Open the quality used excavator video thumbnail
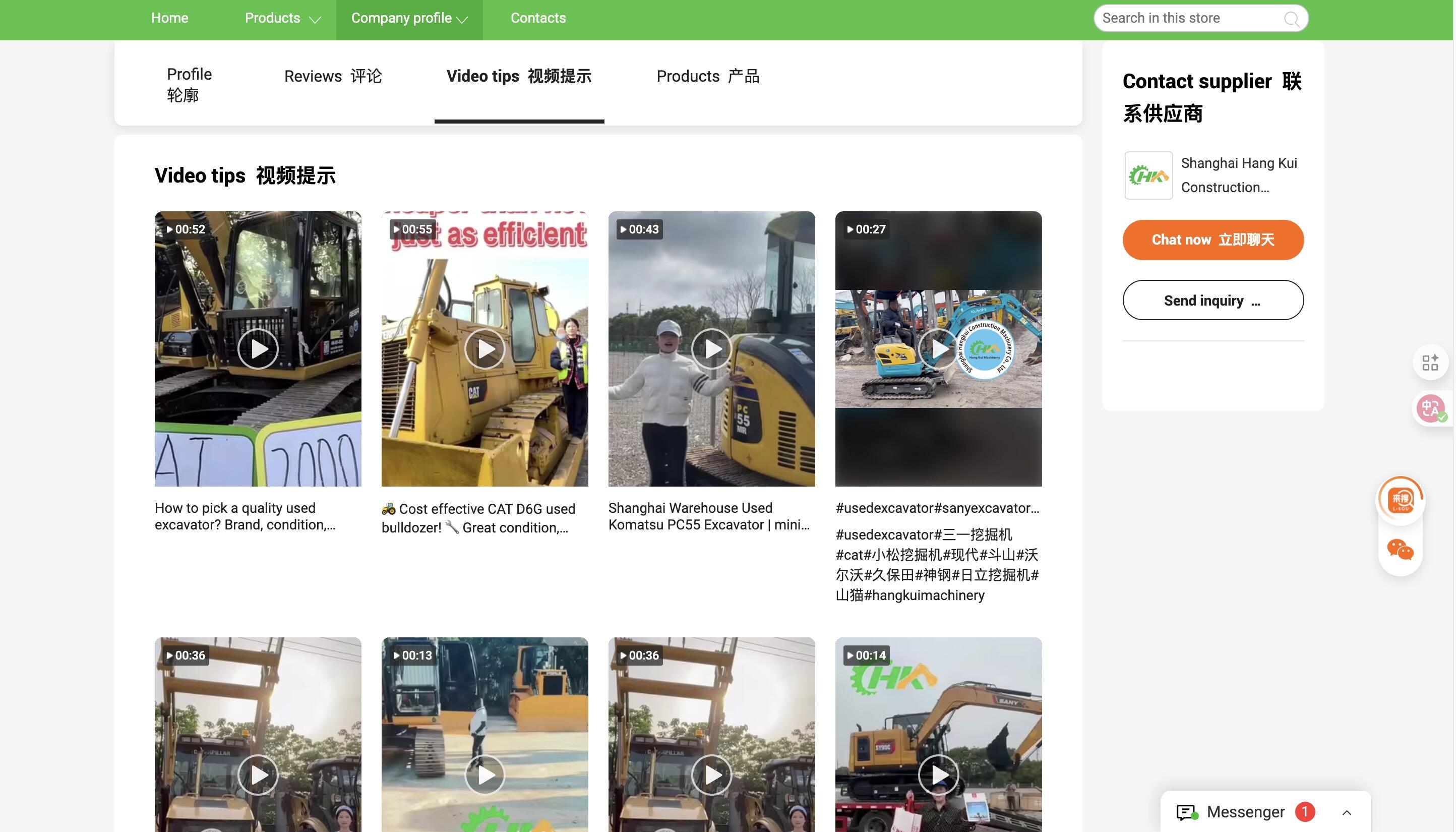This screenshot has height=832, width=1456. pos(258,348)
